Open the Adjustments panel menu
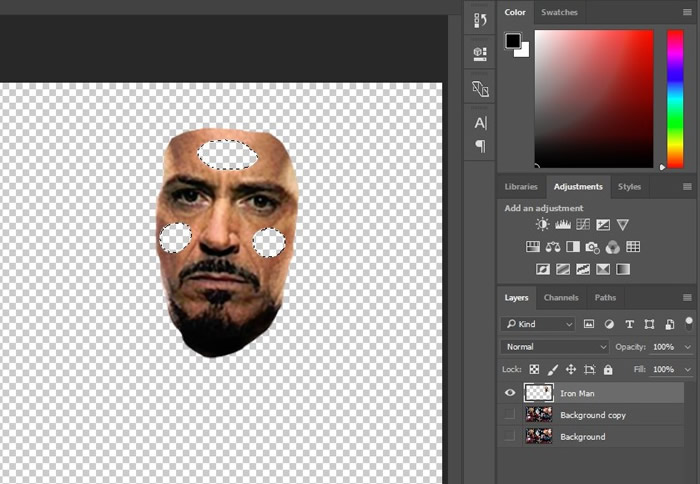Viewport: 700px width, 484px height. tap(688, 187)
